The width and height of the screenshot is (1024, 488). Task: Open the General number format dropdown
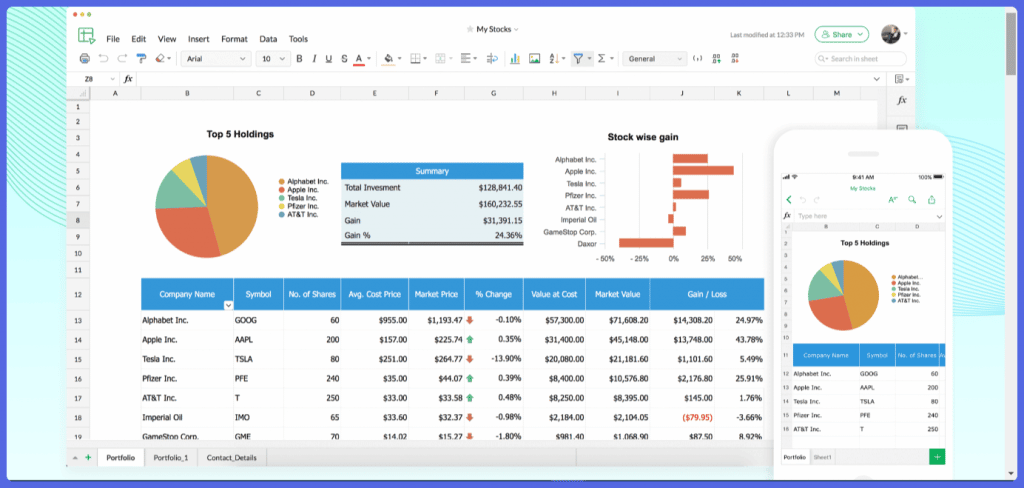[654, 59]
